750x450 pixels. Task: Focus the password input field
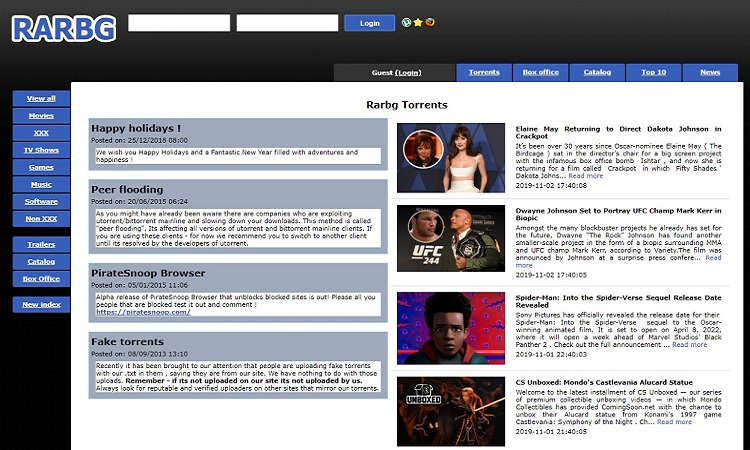click(x=287, y=23)
